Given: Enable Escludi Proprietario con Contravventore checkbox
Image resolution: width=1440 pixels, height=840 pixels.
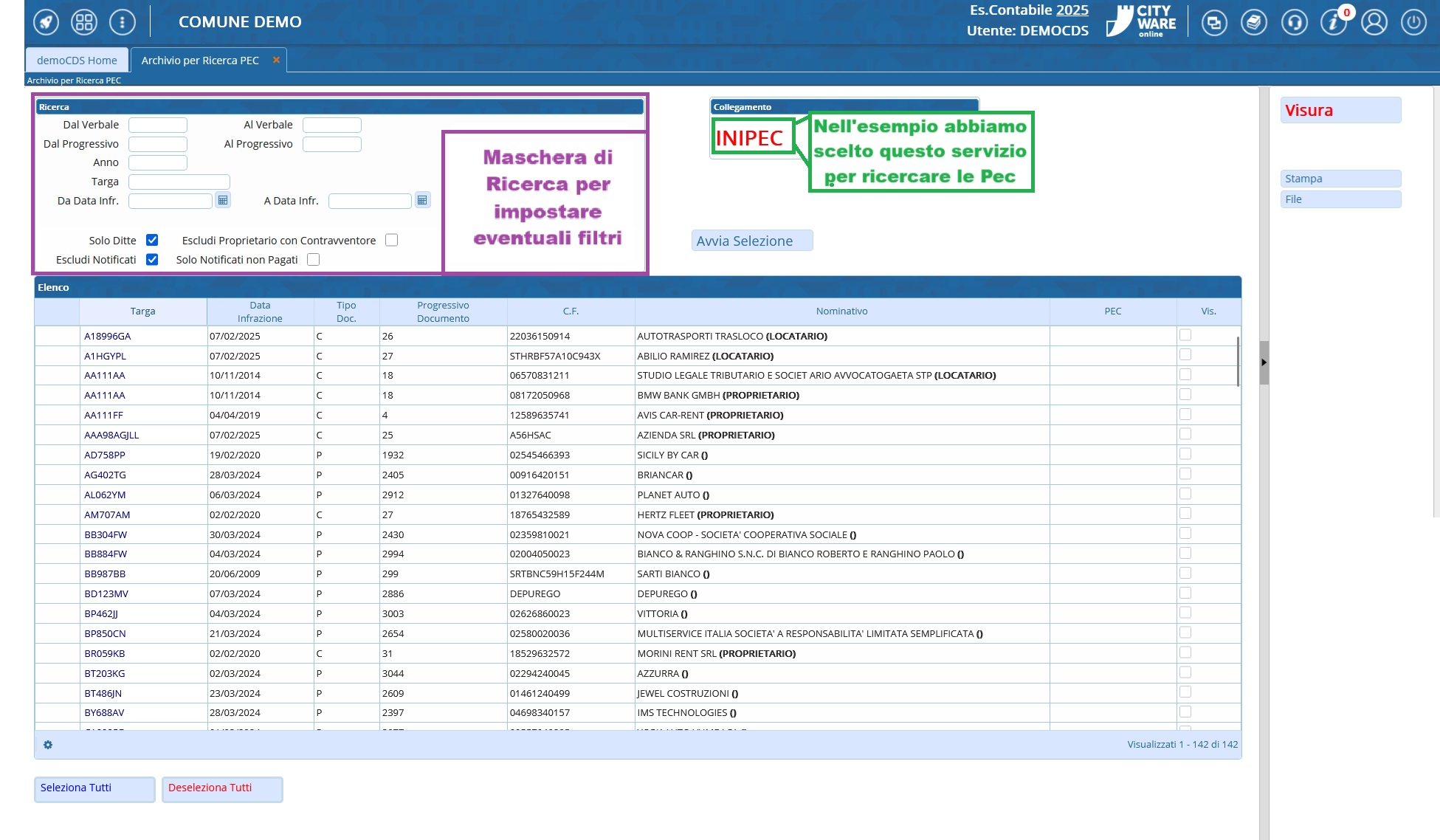Looking at the screenshot, I should coord(392,240).
